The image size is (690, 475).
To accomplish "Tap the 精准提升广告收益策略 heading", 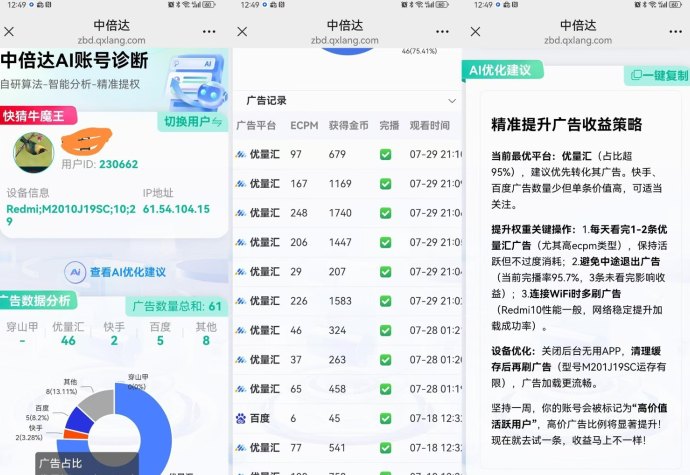I will 566,125.
